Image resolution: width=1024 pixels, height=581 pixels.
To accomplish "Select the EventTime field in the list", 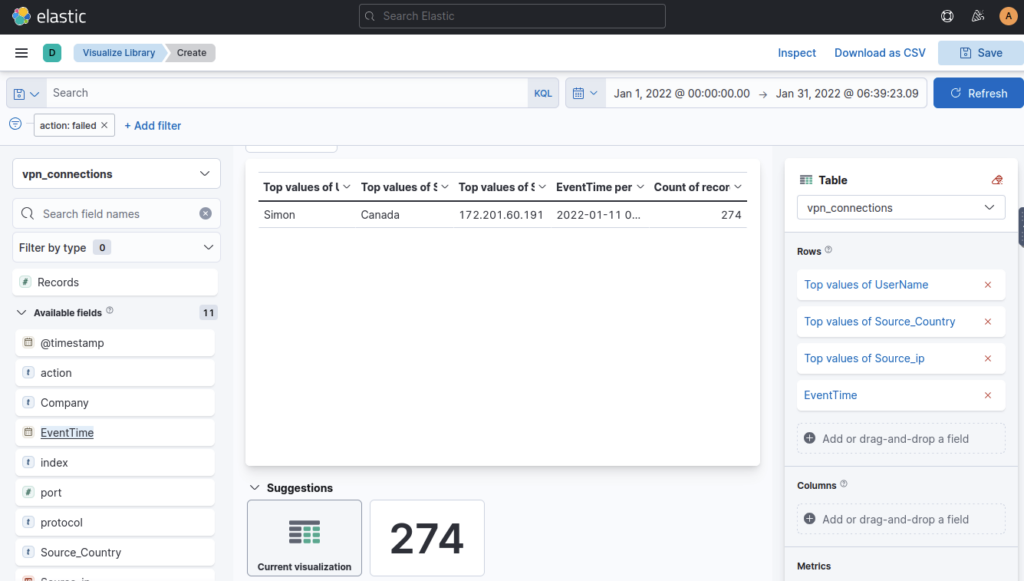I will click(115, 432).
